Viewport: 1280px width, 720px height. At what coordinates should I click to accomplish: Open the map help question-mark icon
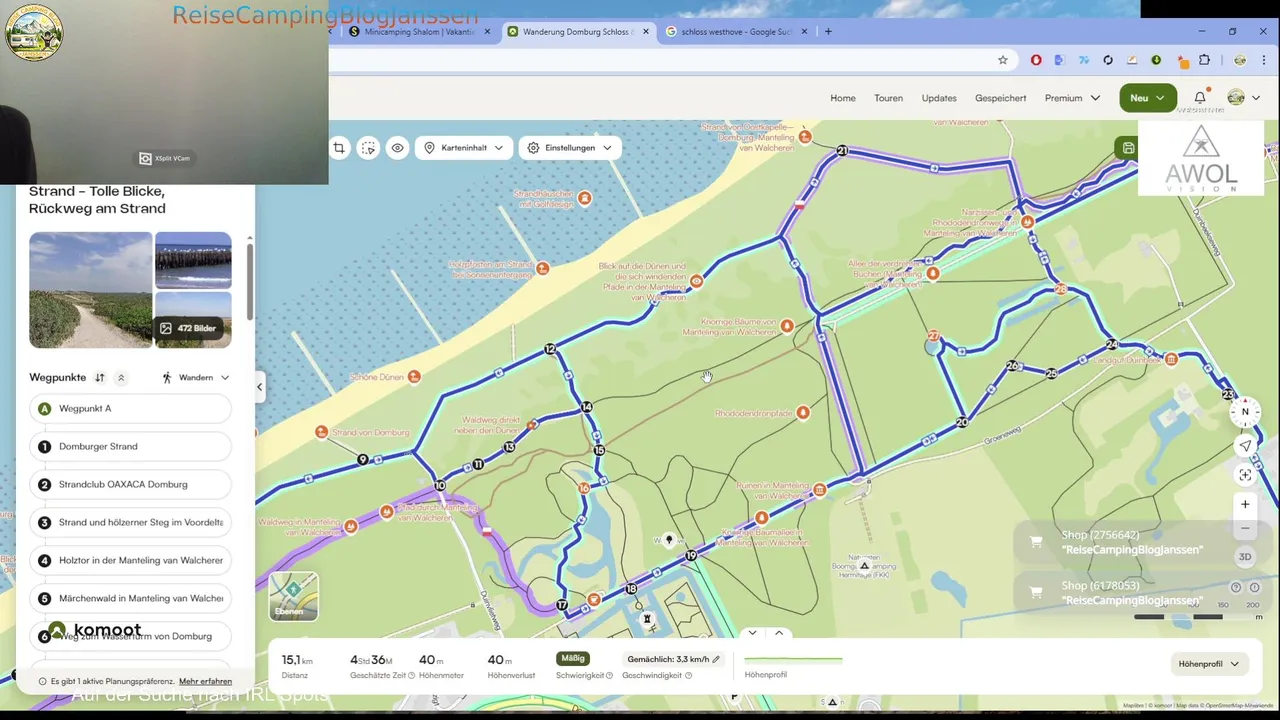(1236, 588)
